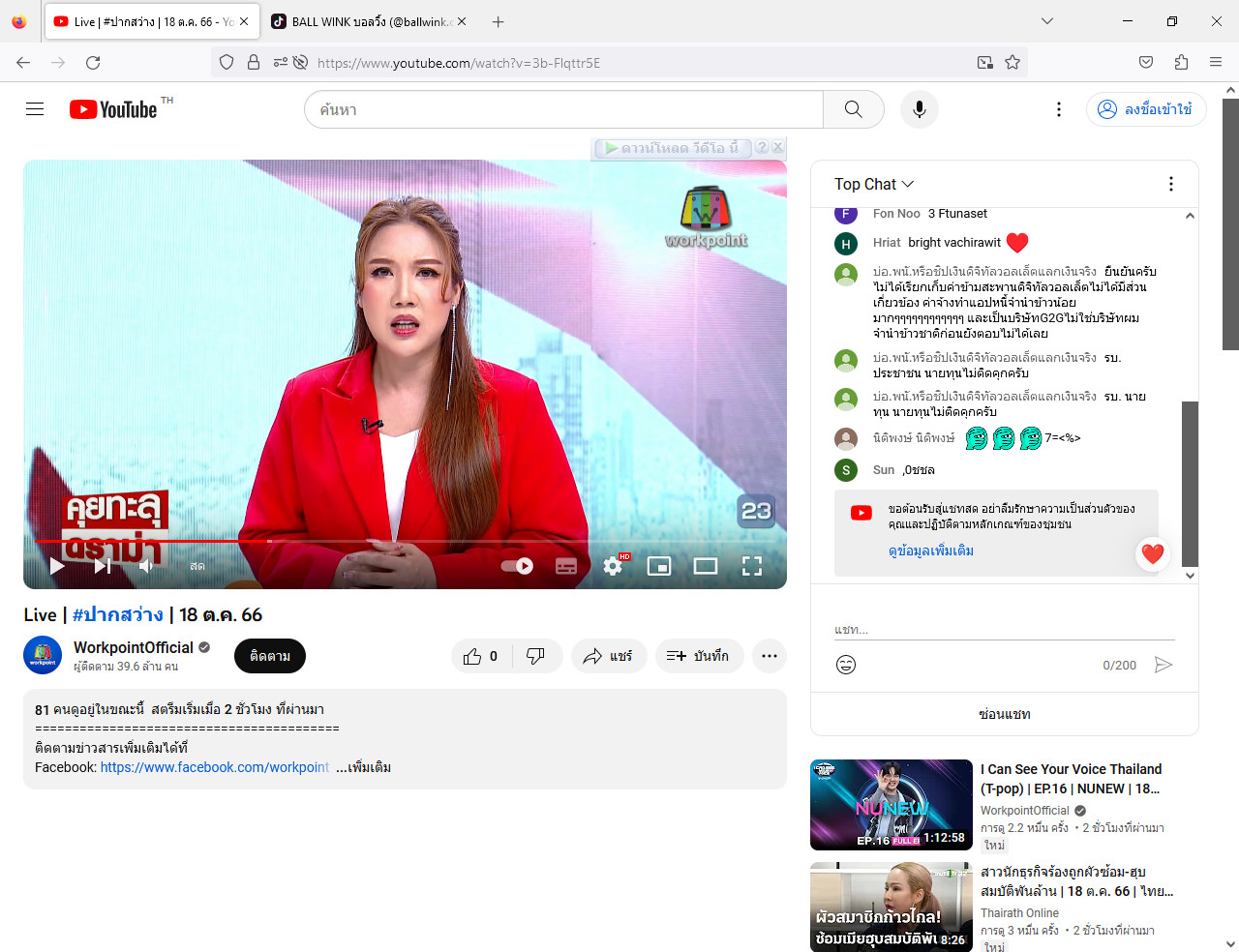Screen dimensions: 1239x952
Task: Open YouTube settings three-dot menu in header
Action: [x=1058, y=109]
